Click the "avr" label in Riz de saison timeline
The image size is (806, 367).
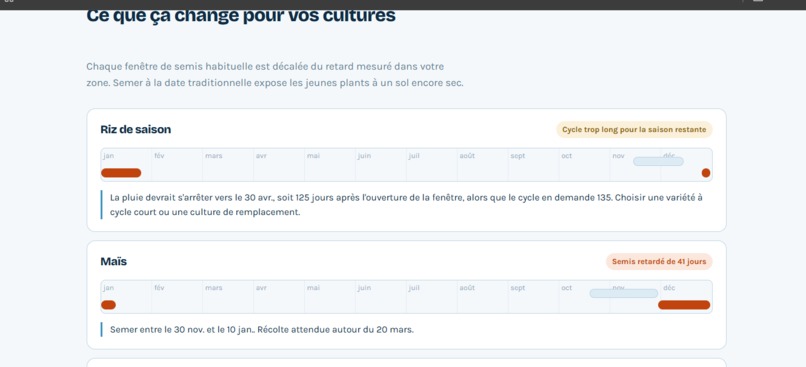[261, 156]
